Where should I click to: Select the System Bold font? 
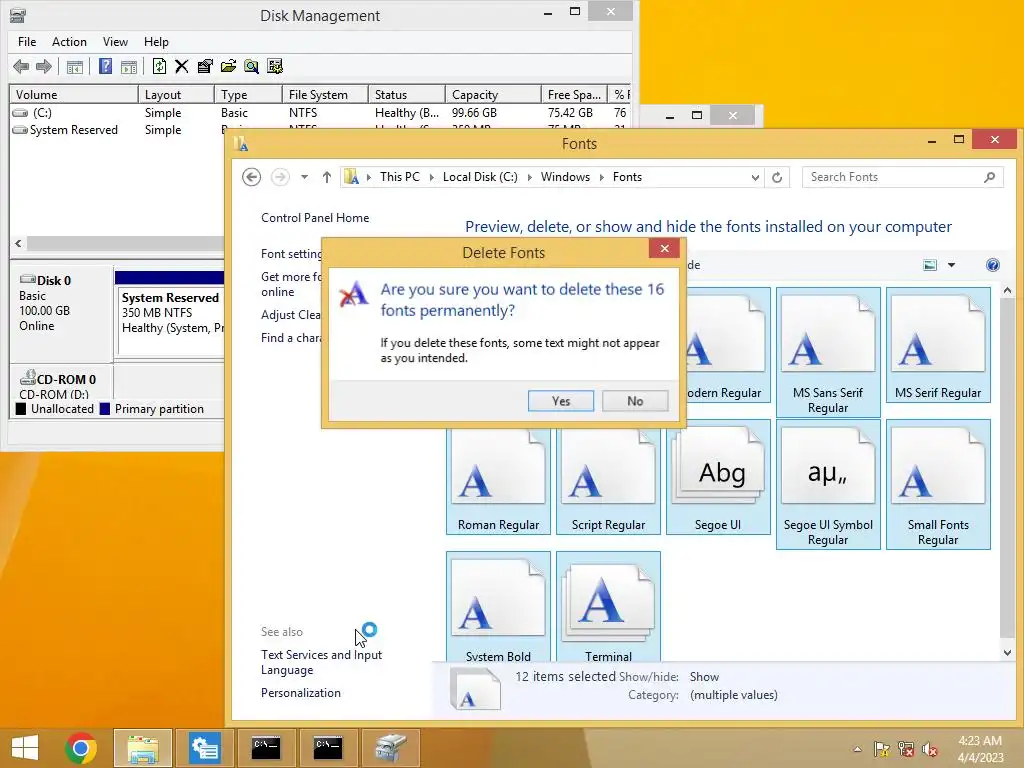[498, 607]
